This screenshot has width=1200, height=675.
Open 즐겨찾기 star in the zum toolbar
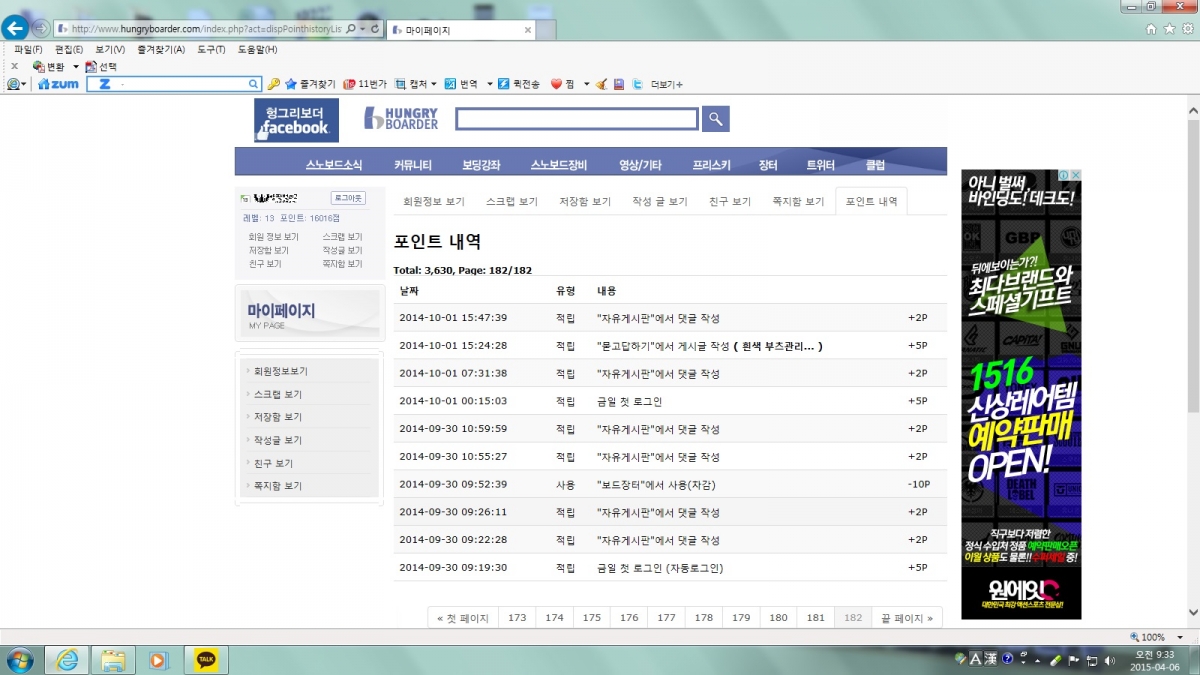tap(310, 84)
